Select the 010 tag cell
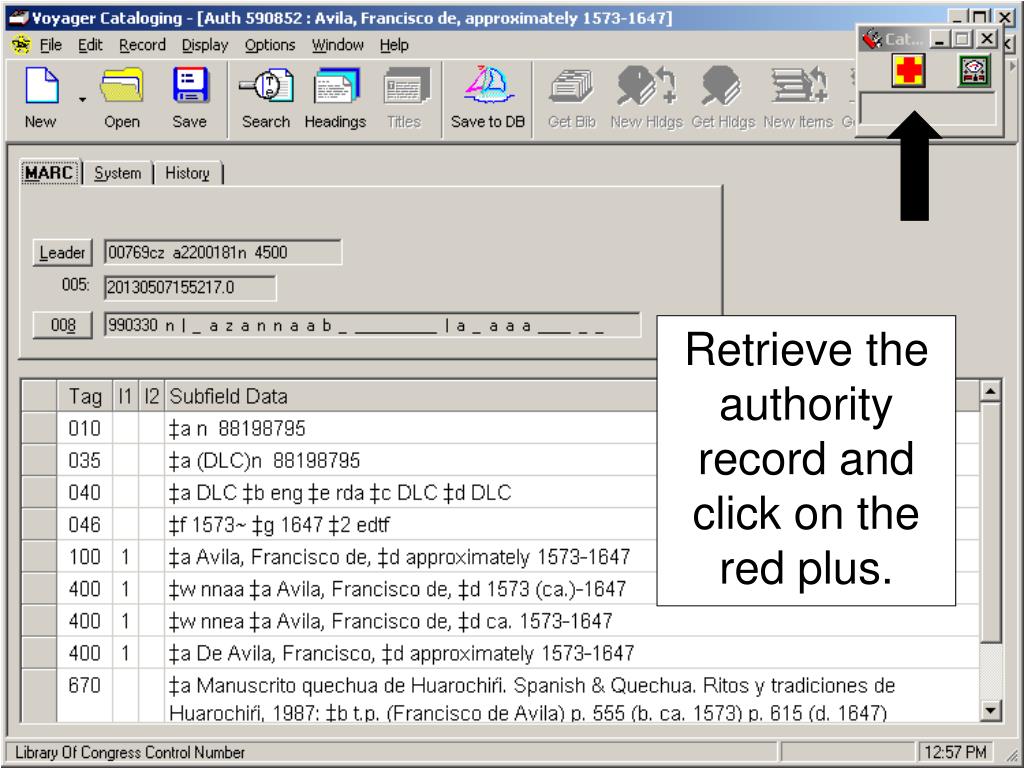The width and height of the screenshot is (1024, 768). click(x=85, y=428)
